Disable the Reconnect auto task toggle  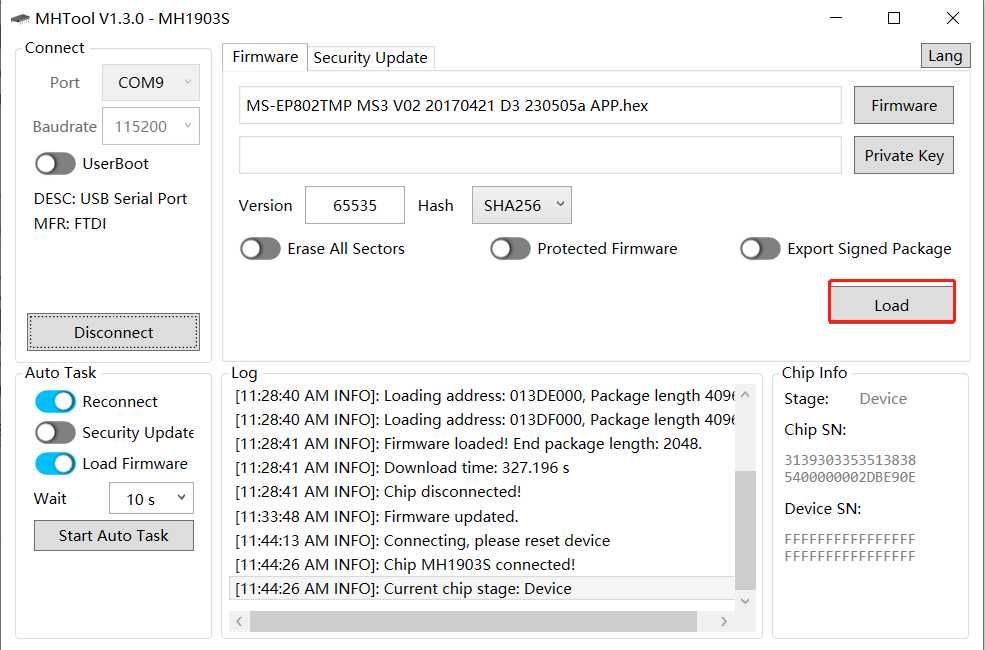pos(55,401)
